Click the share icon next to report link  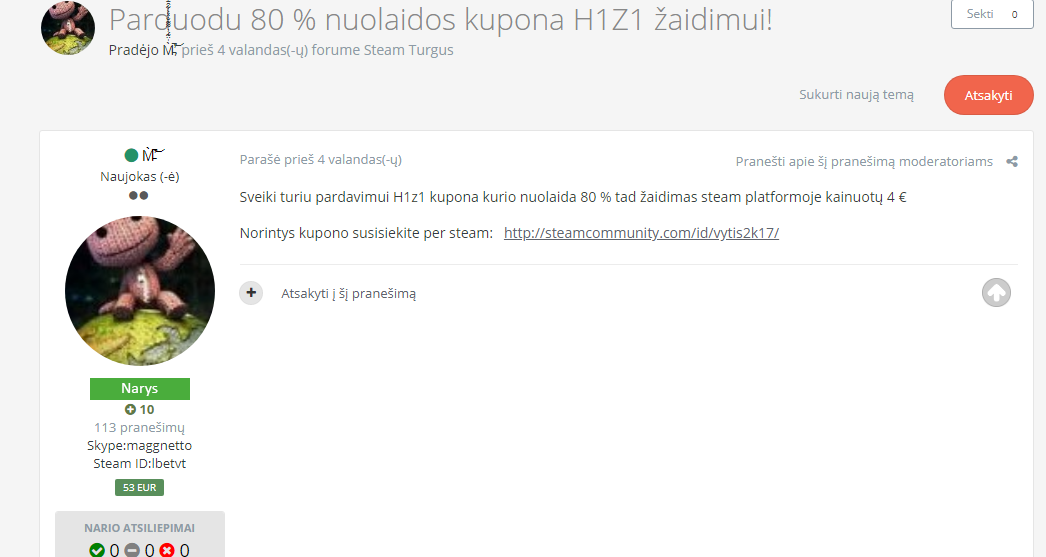click(1012, 161)
